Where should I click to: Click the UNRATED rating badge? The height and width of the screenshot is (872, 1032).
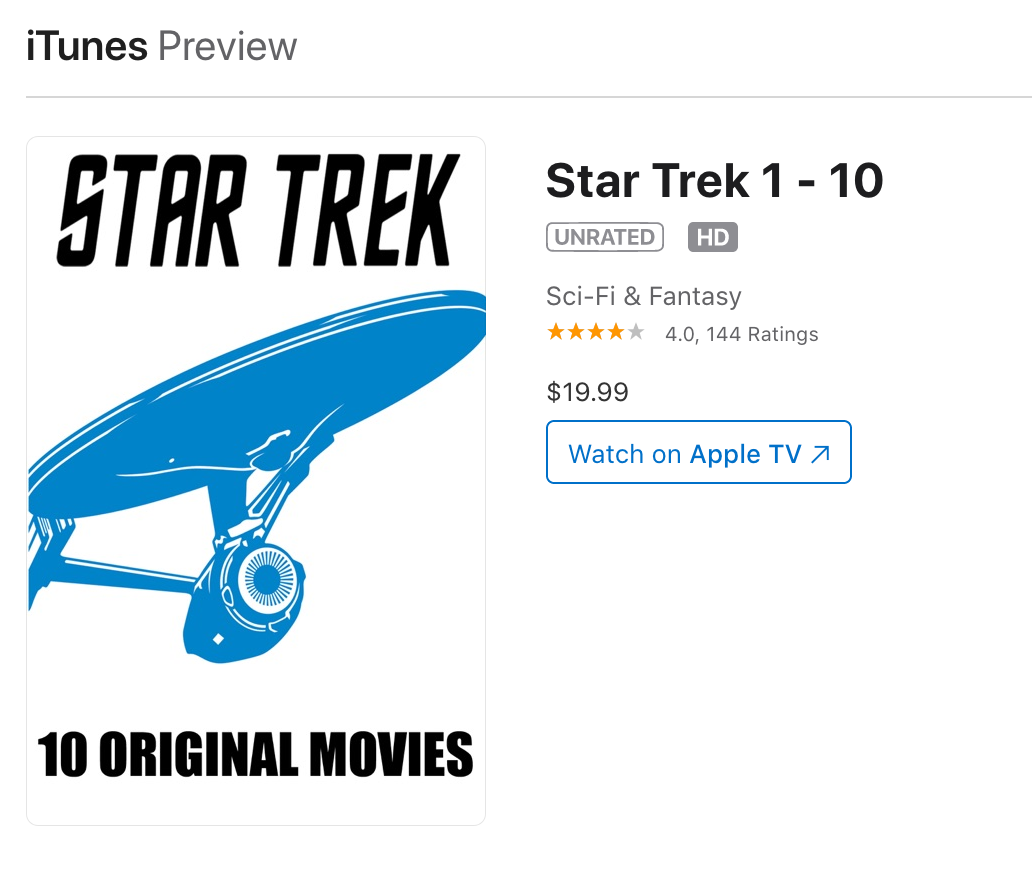click(605, 237)
